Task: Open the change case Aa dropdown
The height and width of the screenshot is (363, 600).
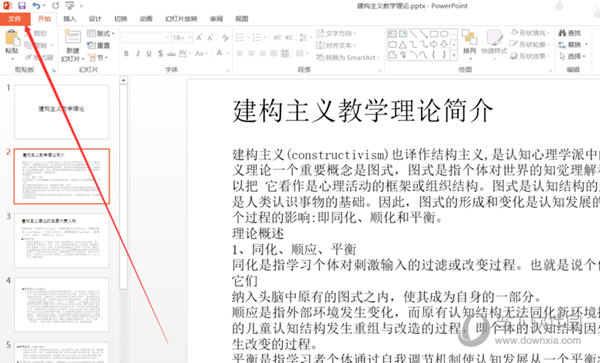Action: pos(200,54)
